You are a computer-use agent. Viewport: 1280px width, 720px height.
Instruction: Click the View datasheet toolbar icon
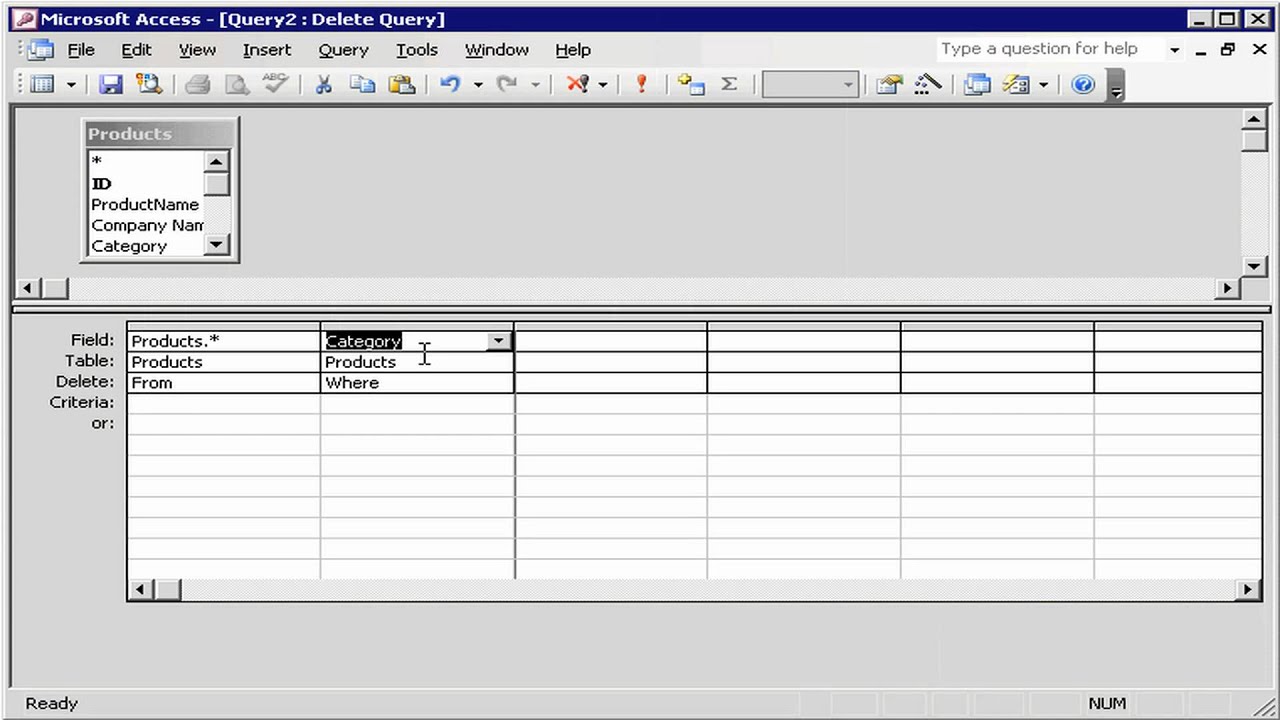click(x=42, y=85)
